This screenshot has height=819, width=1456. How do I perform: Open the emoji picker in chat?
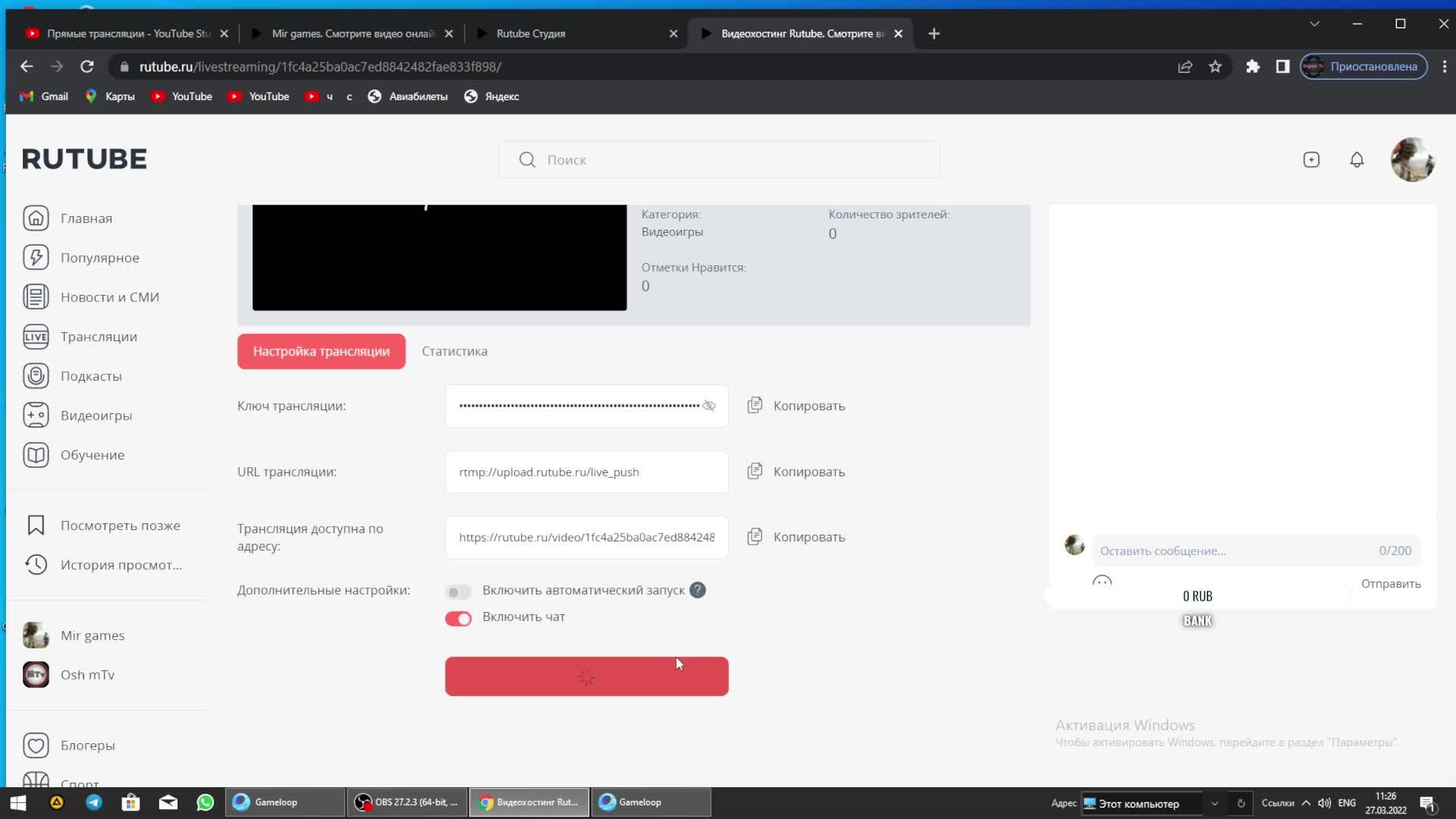coord(1102,582)
